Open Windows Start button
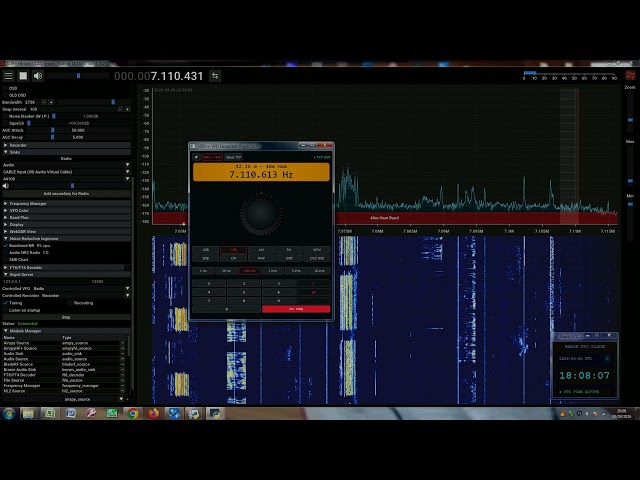 coord(9,413)
